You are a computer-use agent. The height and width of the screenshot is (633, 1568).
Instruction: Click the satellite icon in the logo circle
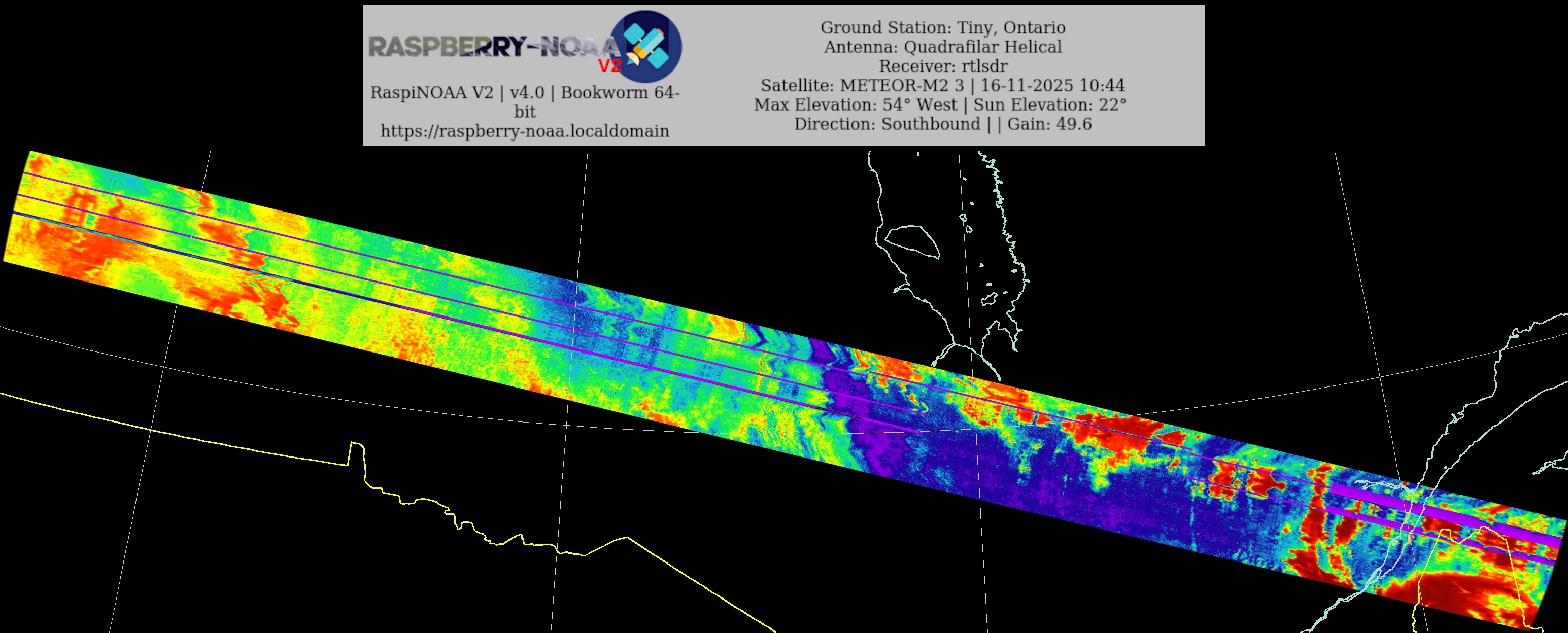pos(646,45)
